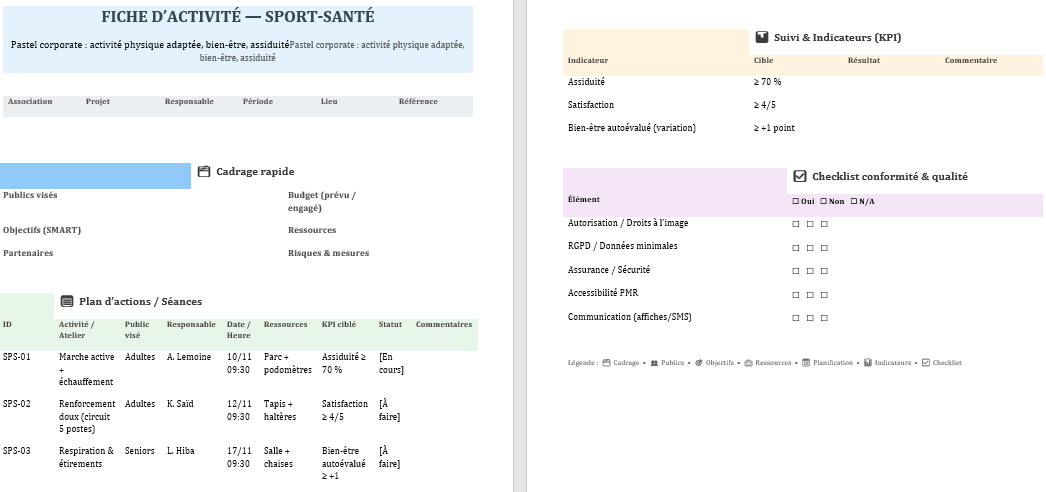
Task: Mark Non for Communication (affiches/SMS)
Action: click(810, 318)
